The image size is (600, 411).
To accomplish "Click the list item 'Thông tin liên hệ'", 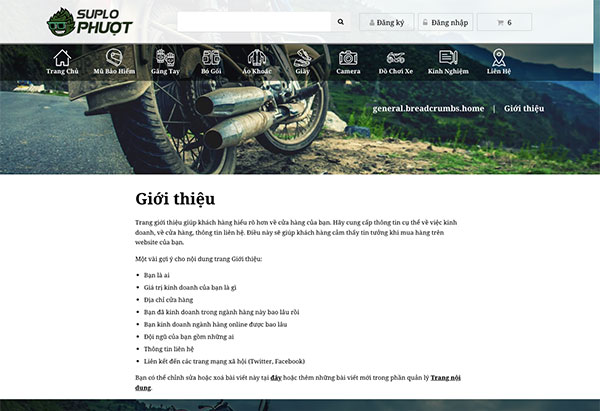I will (169, 349).
